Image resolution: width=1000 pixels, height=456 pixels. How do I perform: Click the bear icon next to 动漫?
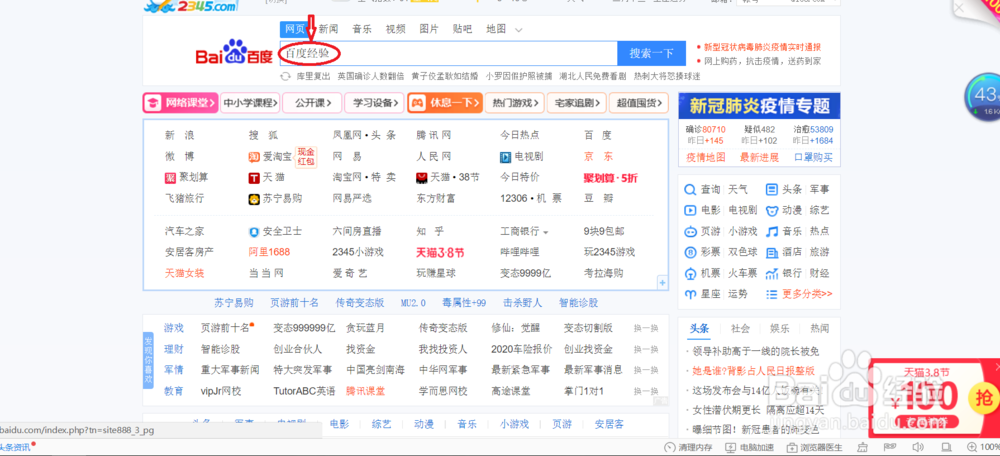(x=772, y=210)
